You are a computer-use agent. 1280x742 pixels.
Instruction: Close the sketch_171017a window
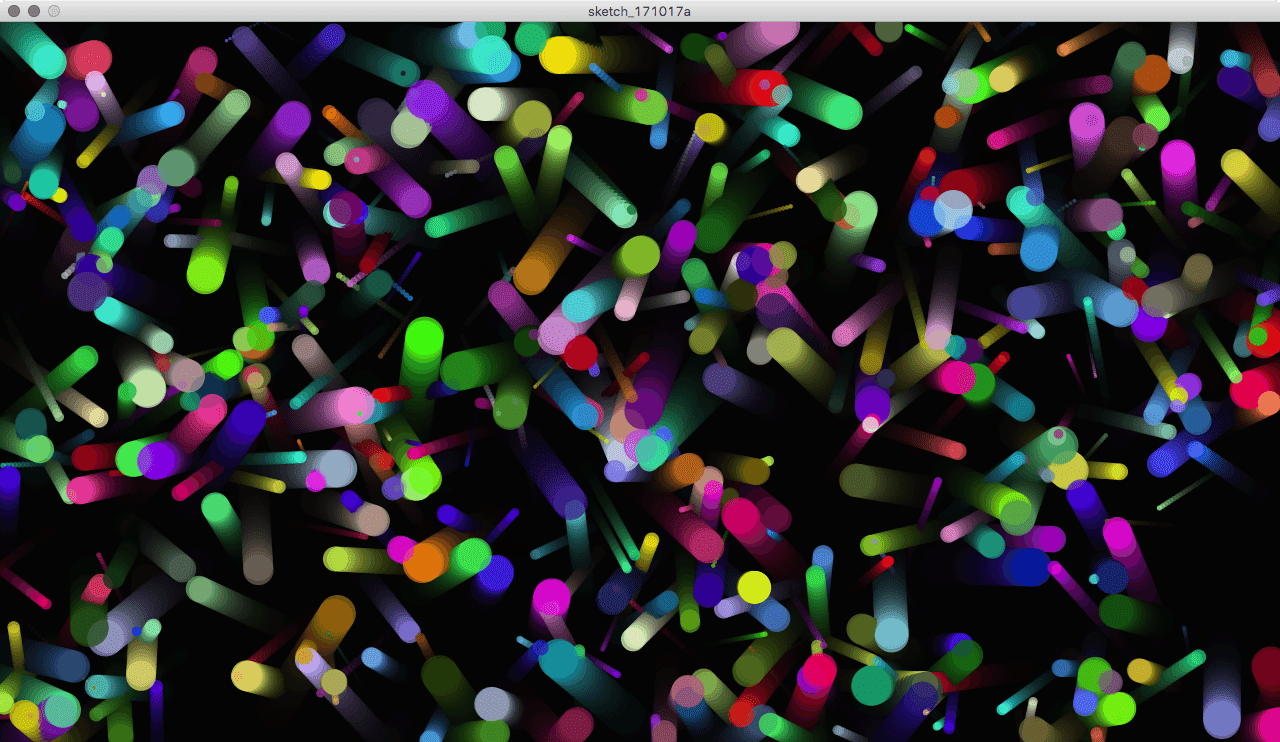pyautogui.click(x=14, y=10)
